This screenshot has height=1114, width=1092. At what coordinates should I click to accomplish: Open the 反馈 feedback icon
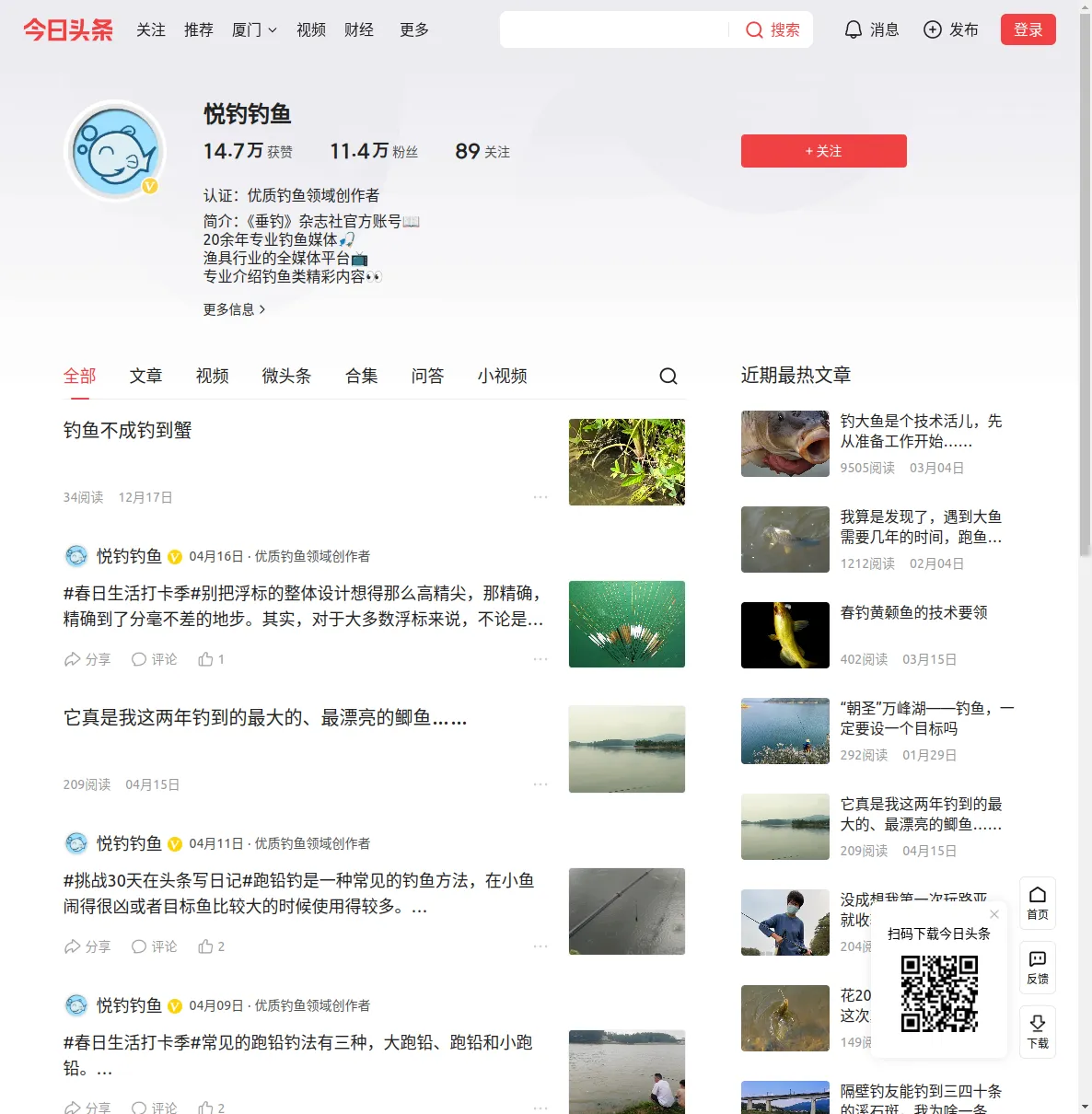click(1038, 968)
